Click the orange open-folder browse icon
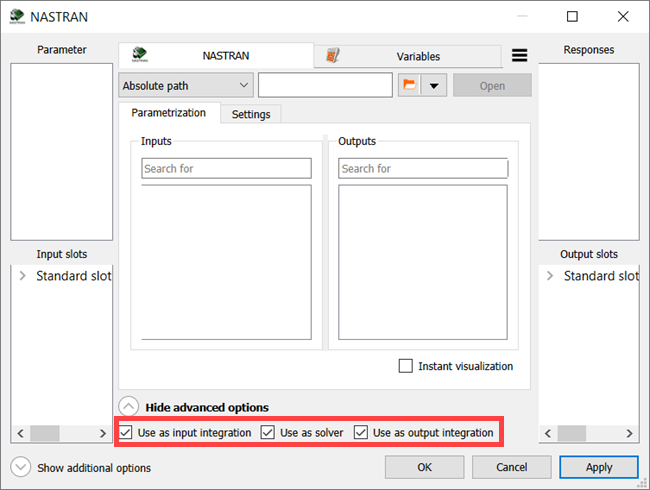This screenshot has width=650, height=490. click(x=410, y=85)
